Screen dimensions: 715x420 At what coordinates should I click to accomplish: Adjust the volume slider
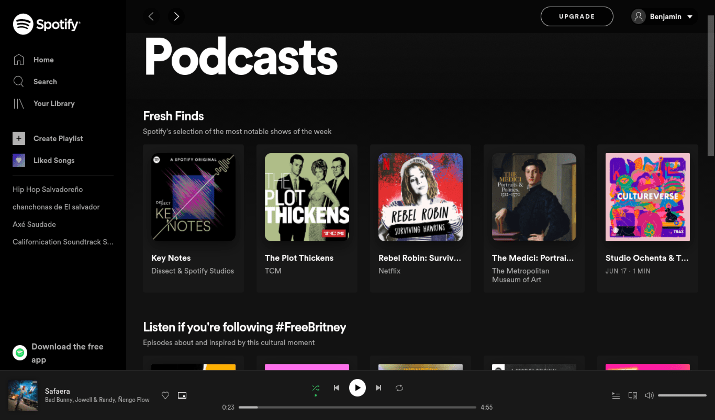tap(682, 395)
